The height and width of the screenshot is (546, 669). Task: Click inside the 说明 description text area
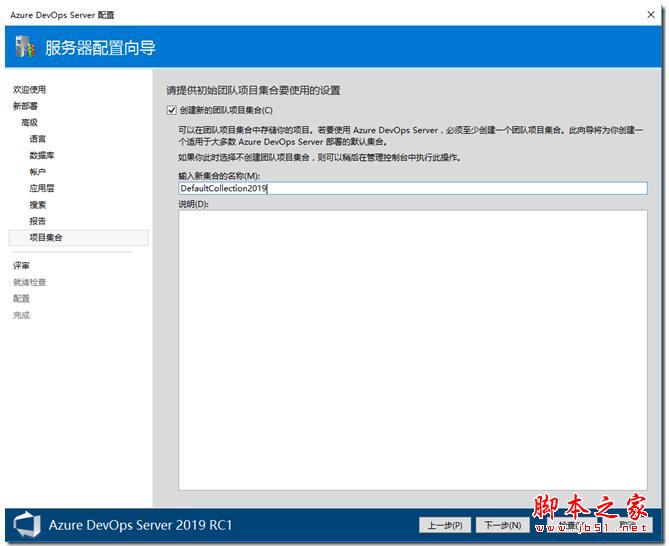click(x=413, y=350)
